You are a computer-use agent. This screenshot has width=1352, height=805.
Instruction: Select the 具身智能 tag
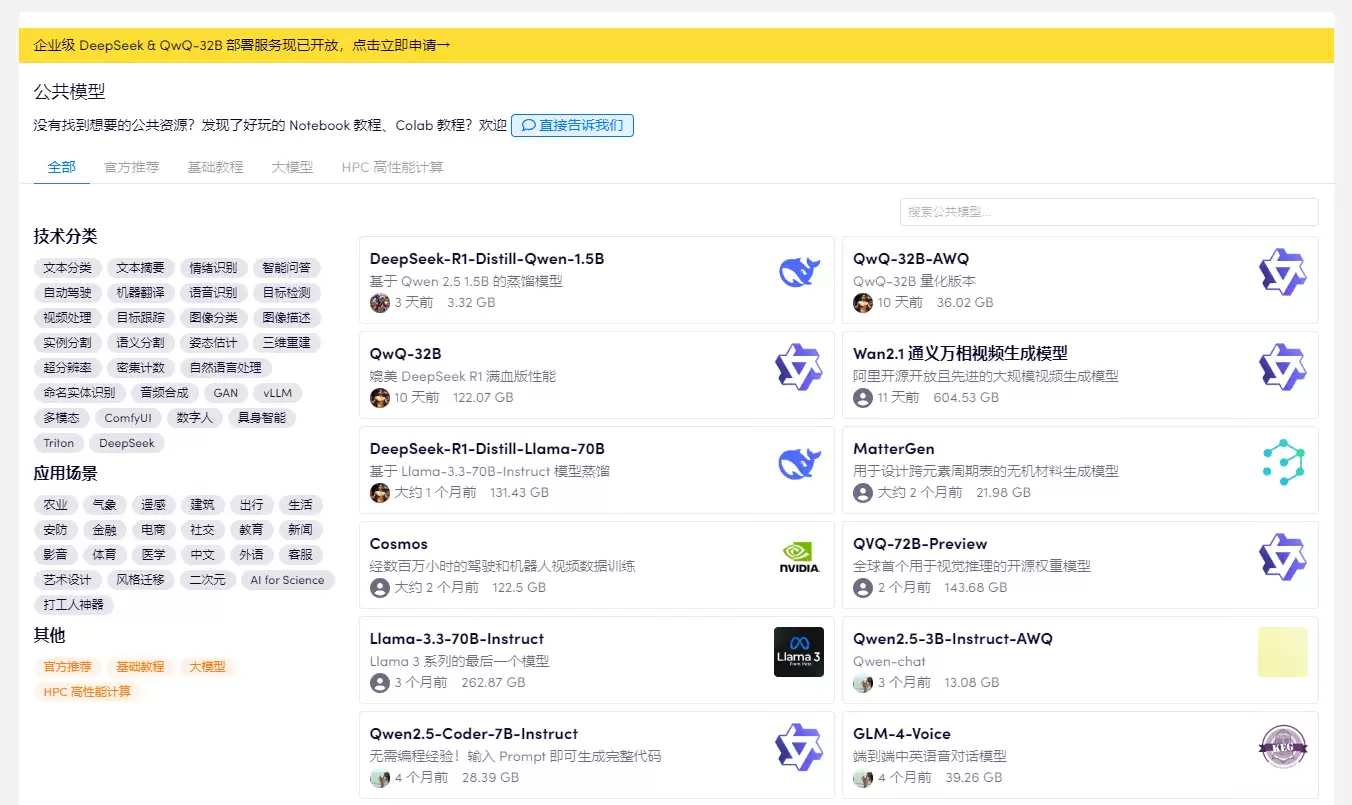(262, 418)
